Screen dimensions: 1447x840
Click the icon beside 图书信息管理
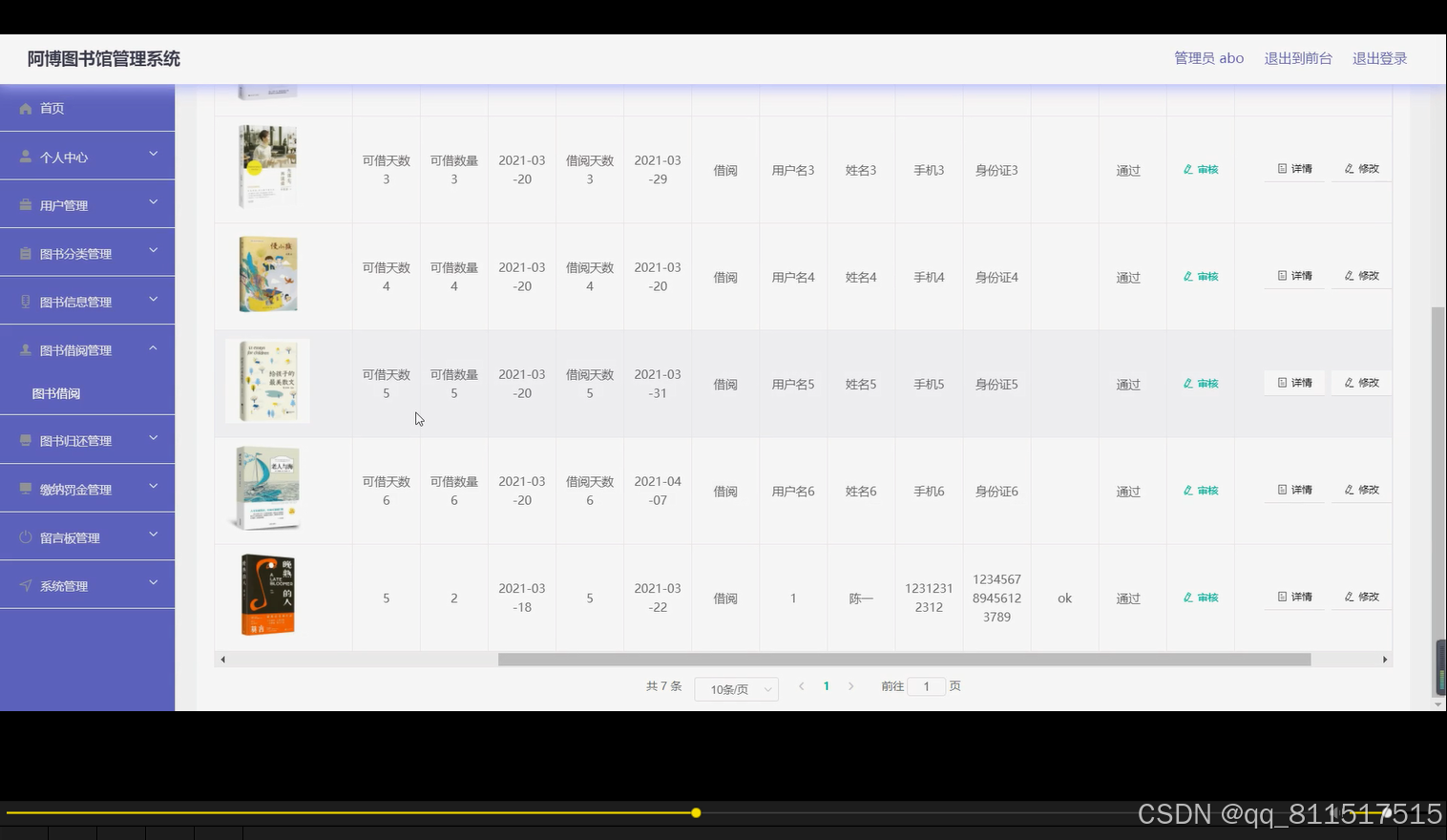pos(26,302)
